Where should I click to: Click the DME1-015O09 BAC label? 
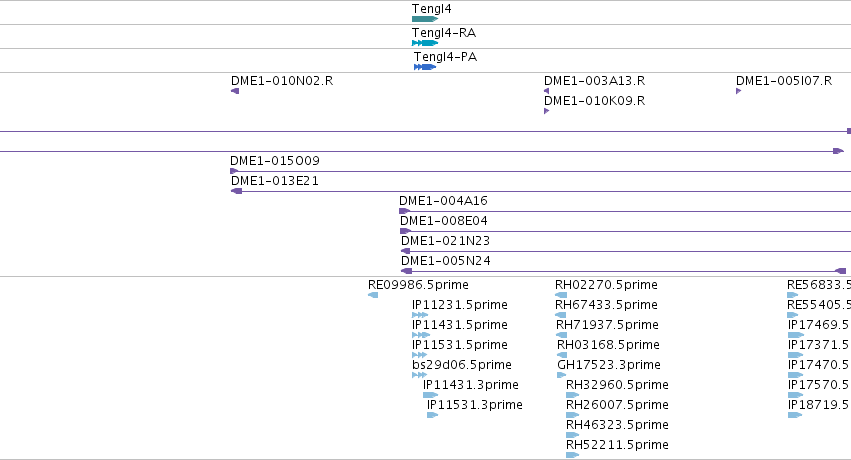pyautogui.click(x=275, y=161)
